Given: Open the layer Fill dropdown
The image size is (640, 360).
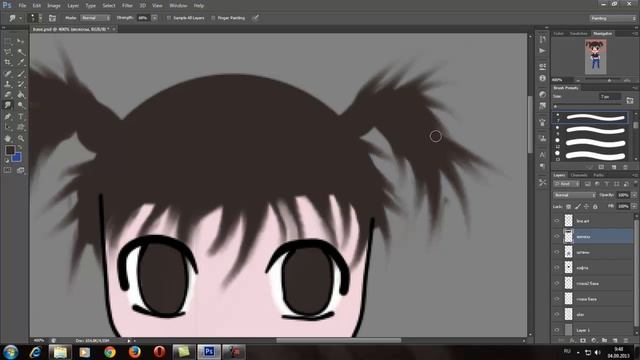Looking at the screenshot, I should tap(633, 207).
